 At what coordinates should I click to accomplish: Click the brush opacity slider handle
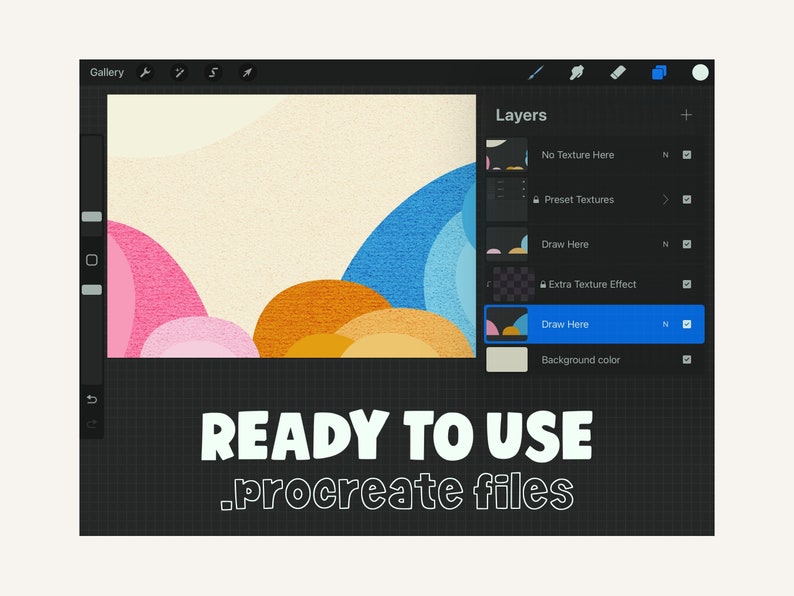92,290
